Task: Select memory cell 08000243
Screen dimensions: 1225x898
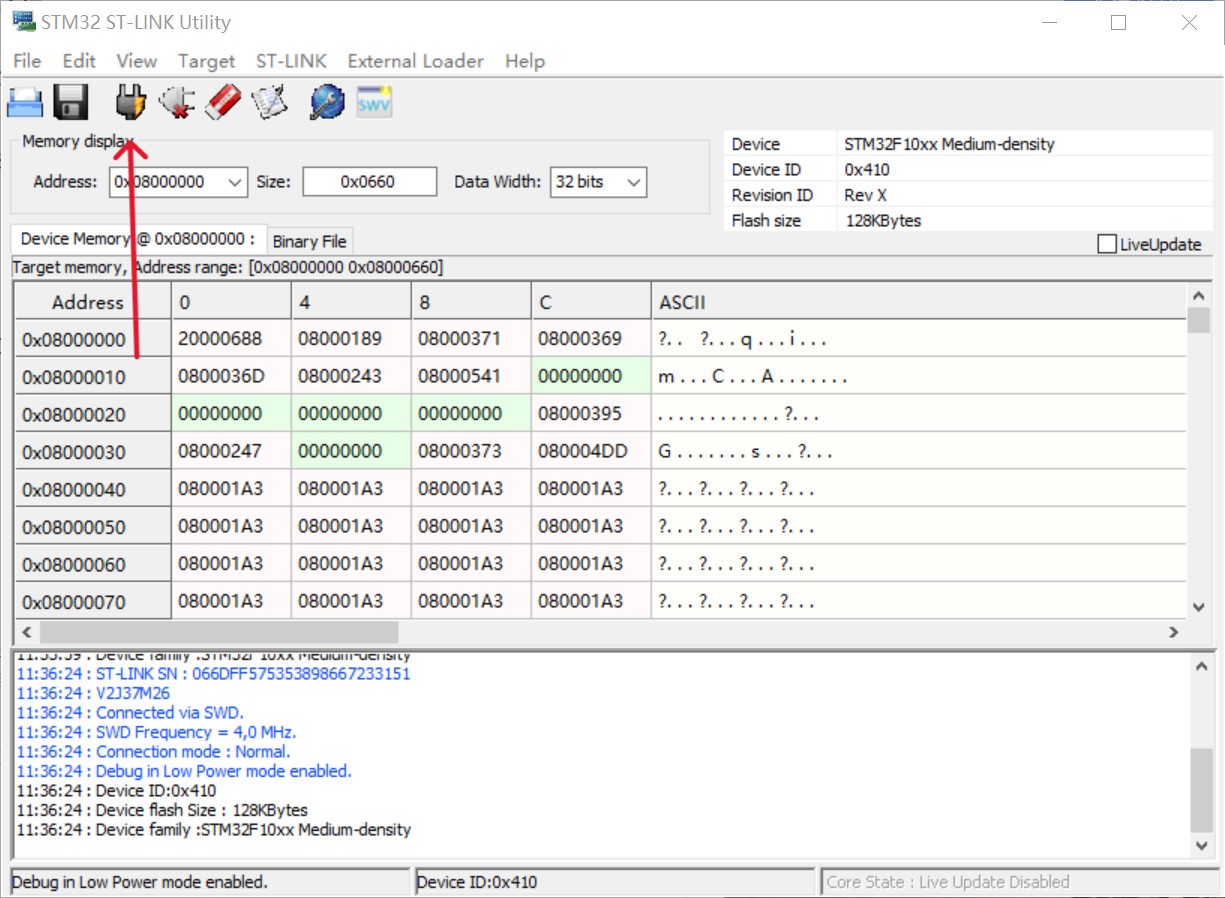Action: coord(351,376)
